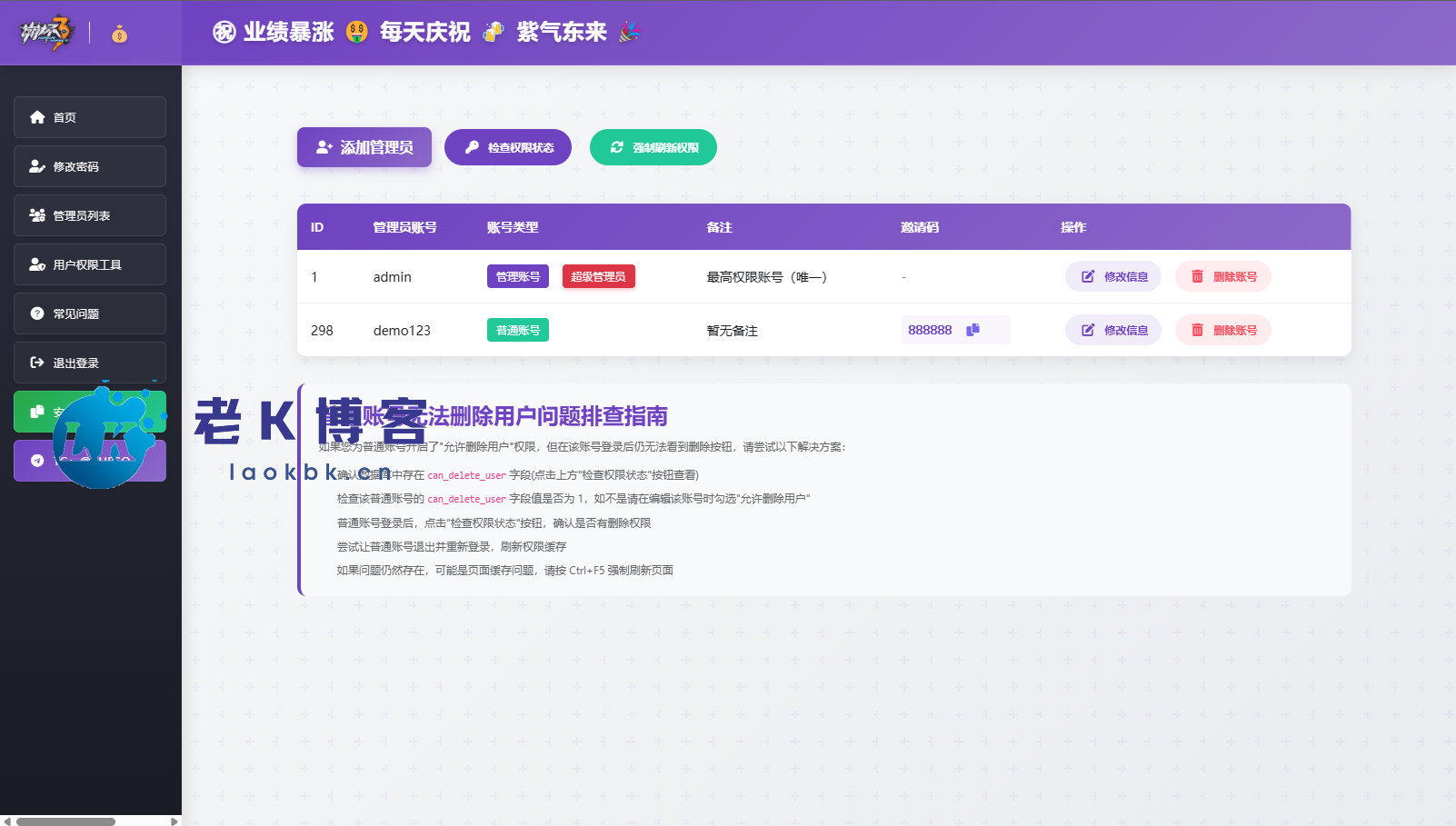This screenshot has height=826, width=1456.
Task: Select 管理员列表 in the sidebar
Action: tap(89, 215)
